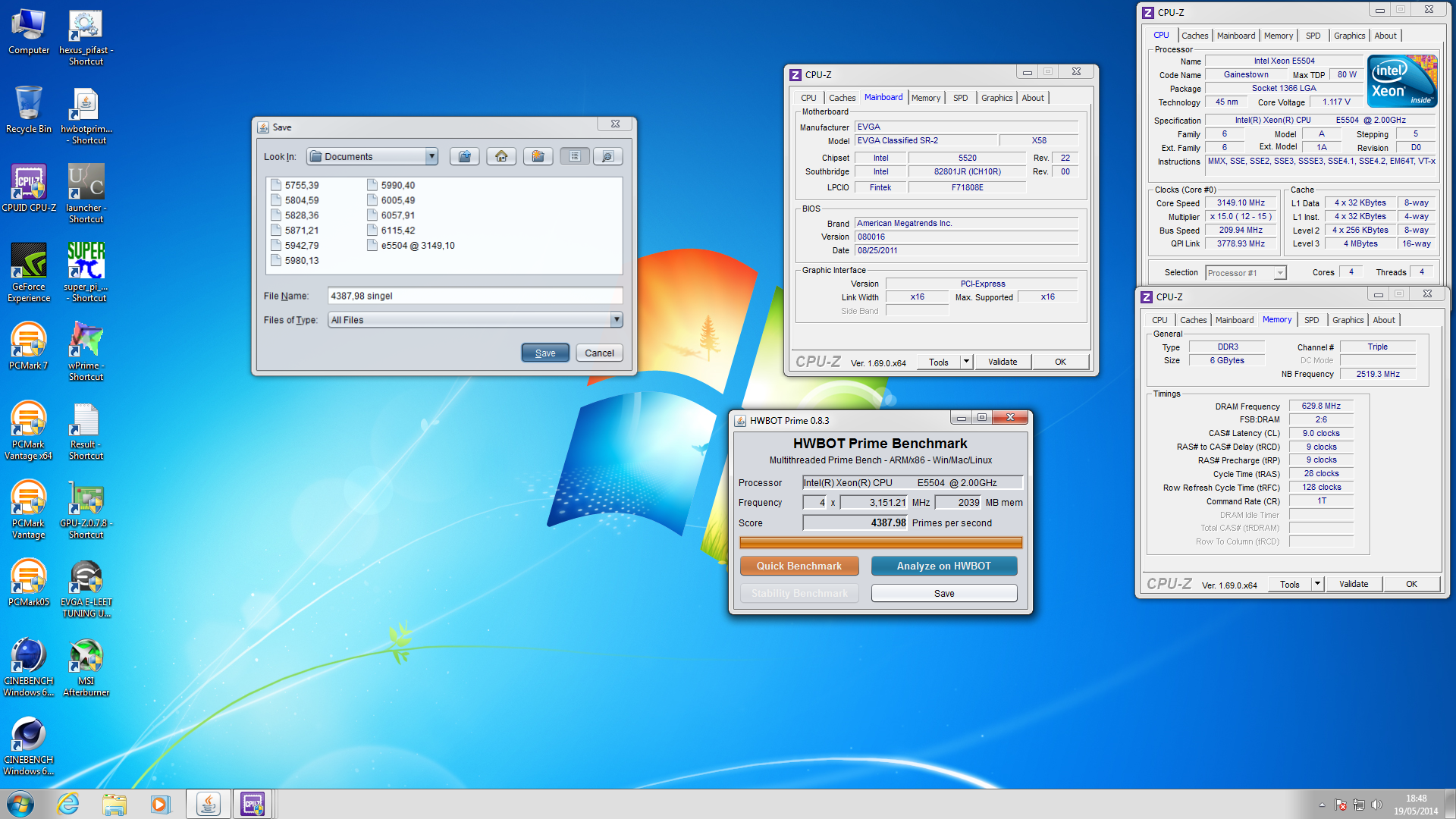The height and width of the screenshot is (819, 1456).
Task: Expand the Files of Type dropdown
Action: click(x=617, y=320)
